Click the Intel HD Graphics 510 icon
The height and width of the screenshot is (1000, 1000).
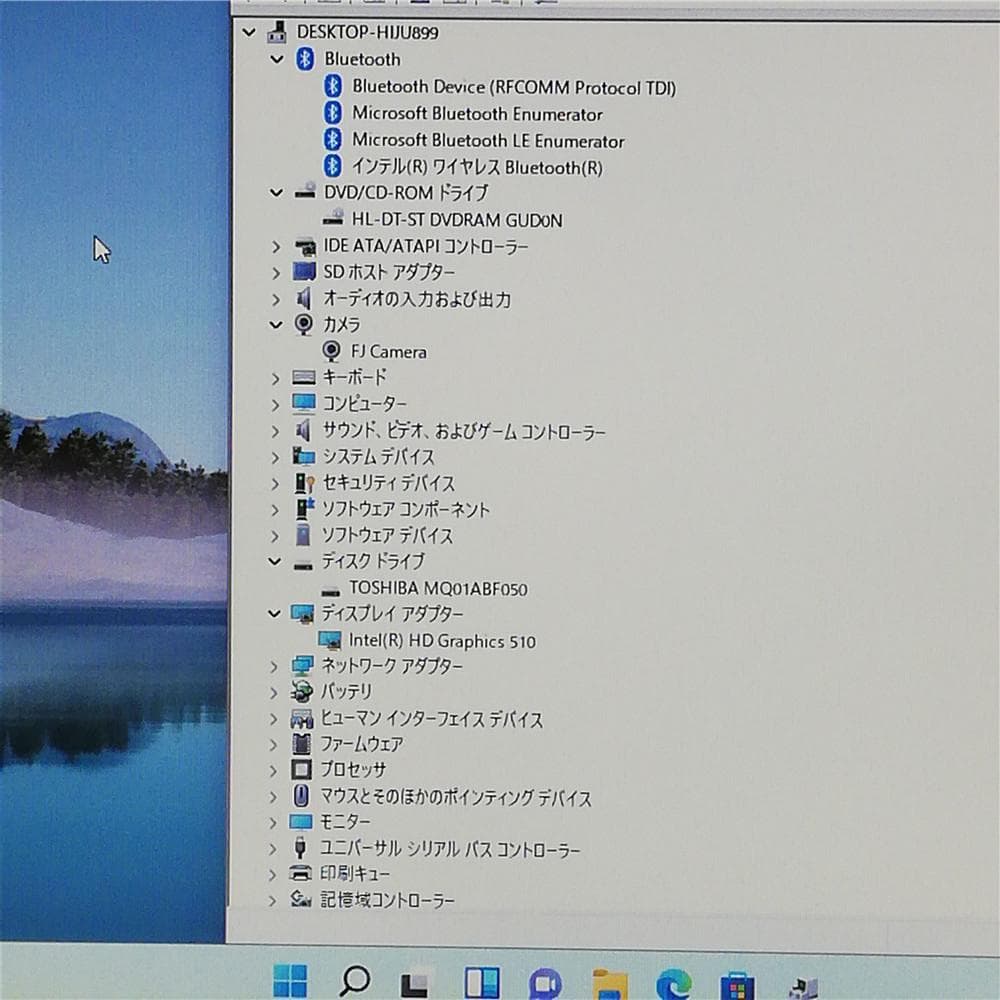329,640
